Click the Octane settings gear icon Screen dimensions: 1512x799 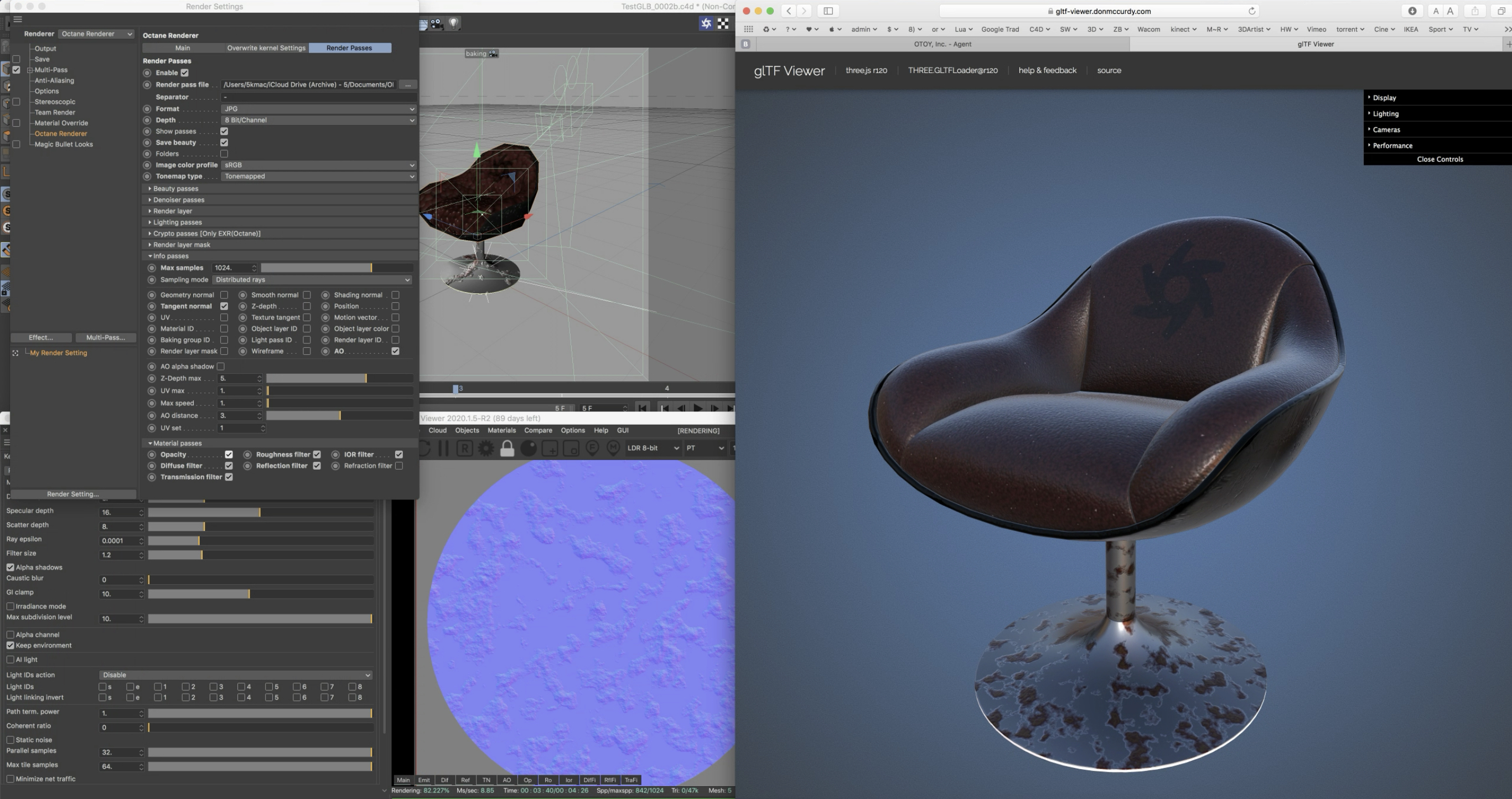486,449
